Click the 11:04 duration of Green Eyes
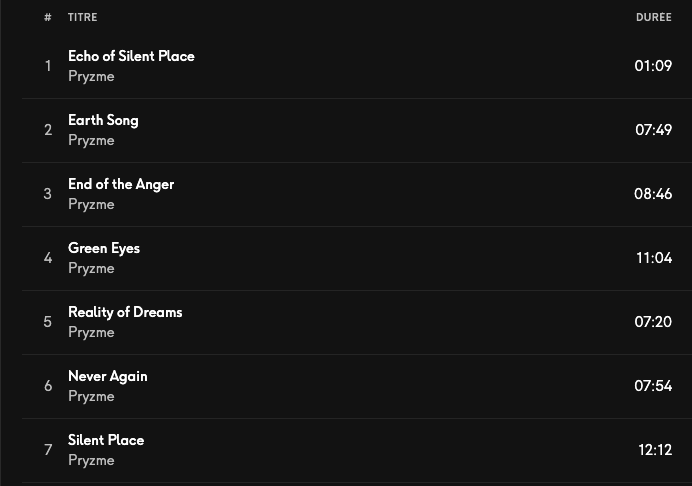 click(x=654, y=258)
